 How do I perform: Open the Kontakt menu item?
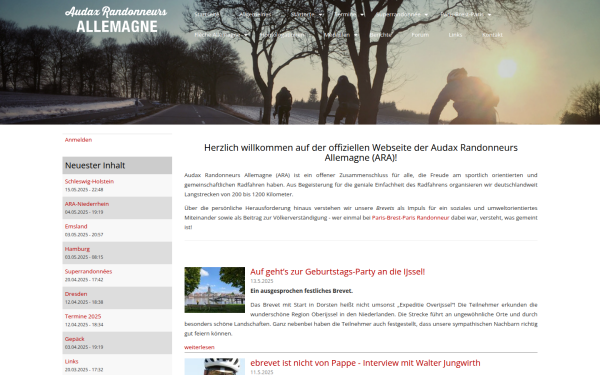[492, 35]
